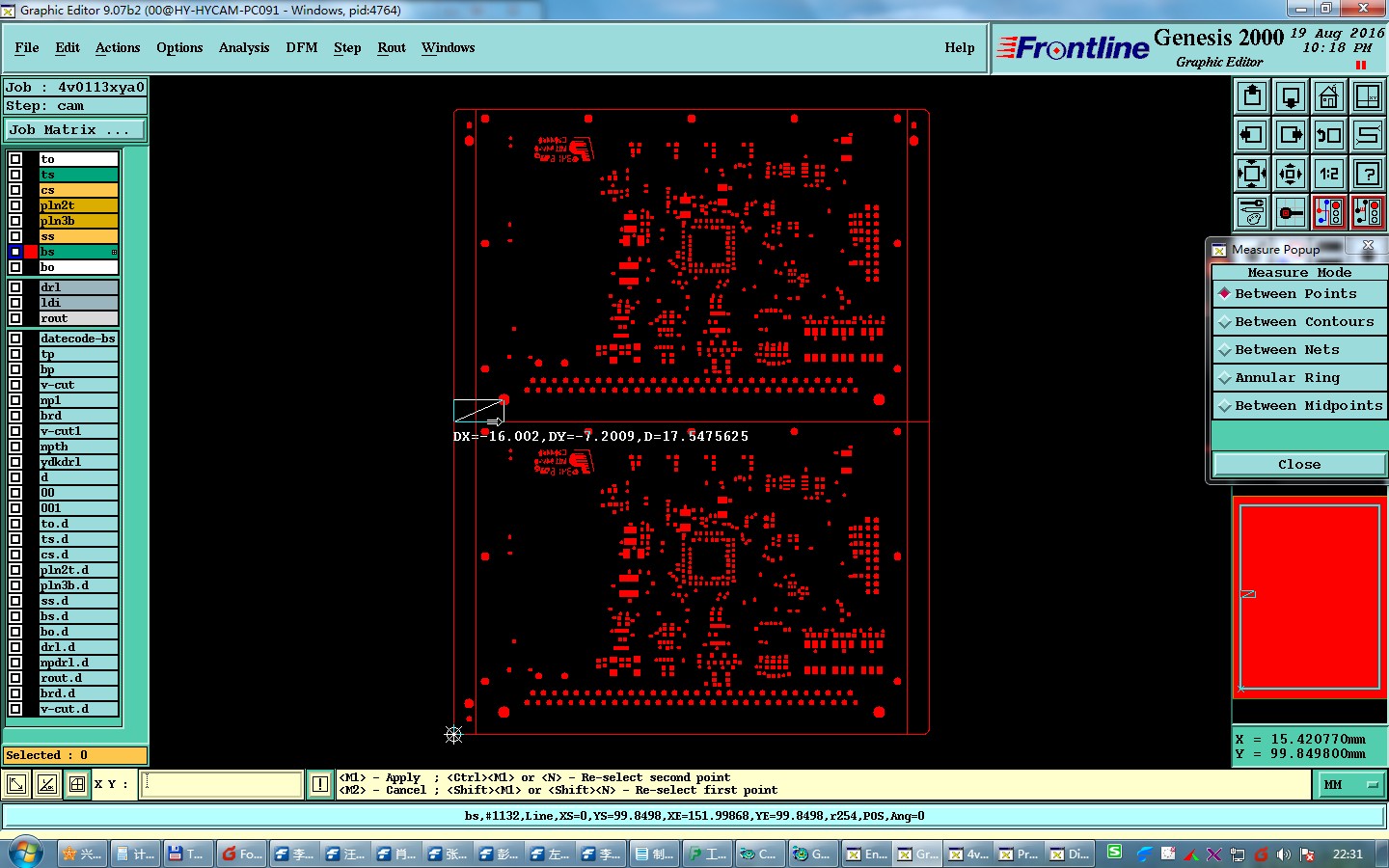Toggle the checkbox for layer pln2t
This screenshot has width=1389, height=868.
(15, 205)
